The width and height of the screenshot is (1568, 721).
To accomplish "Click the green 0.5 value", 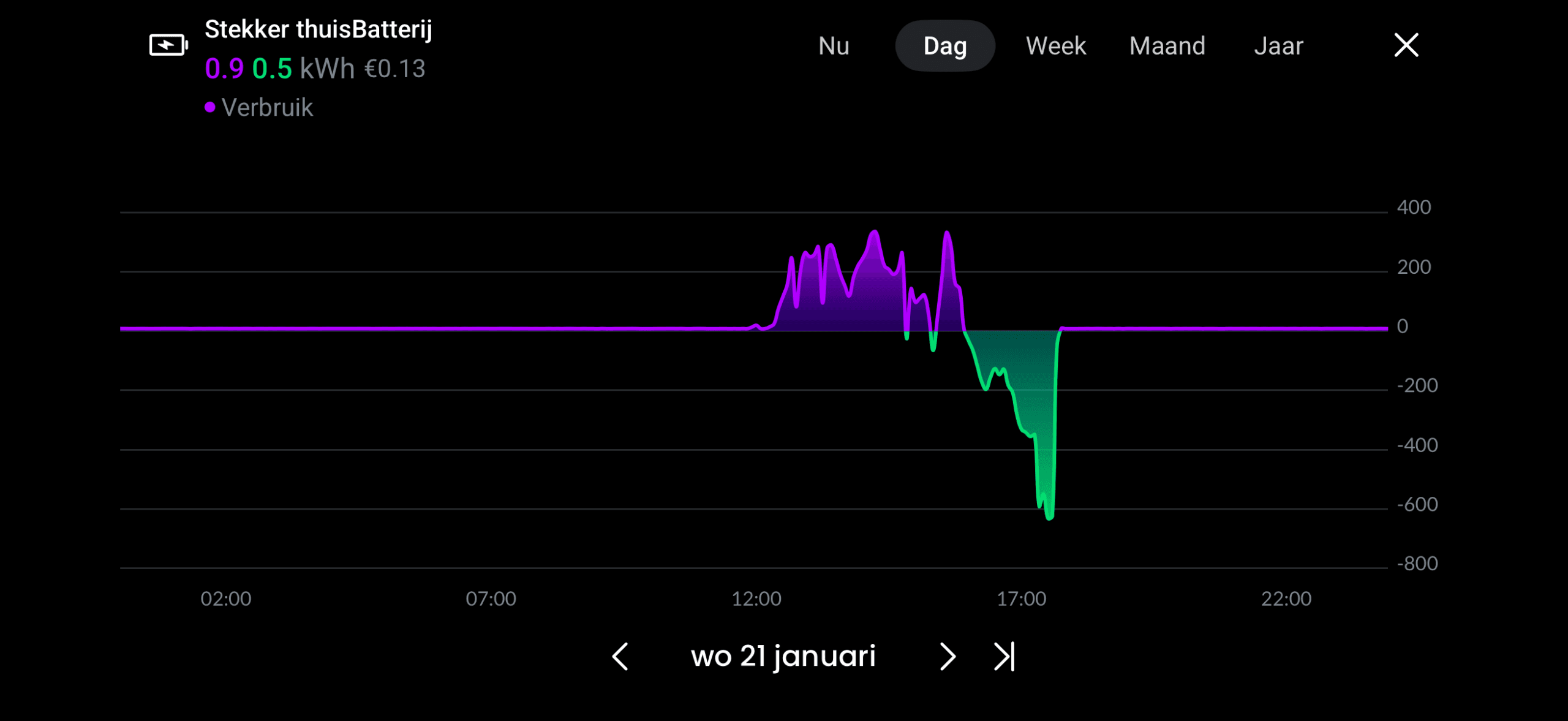I will click(x=272, y=69).
